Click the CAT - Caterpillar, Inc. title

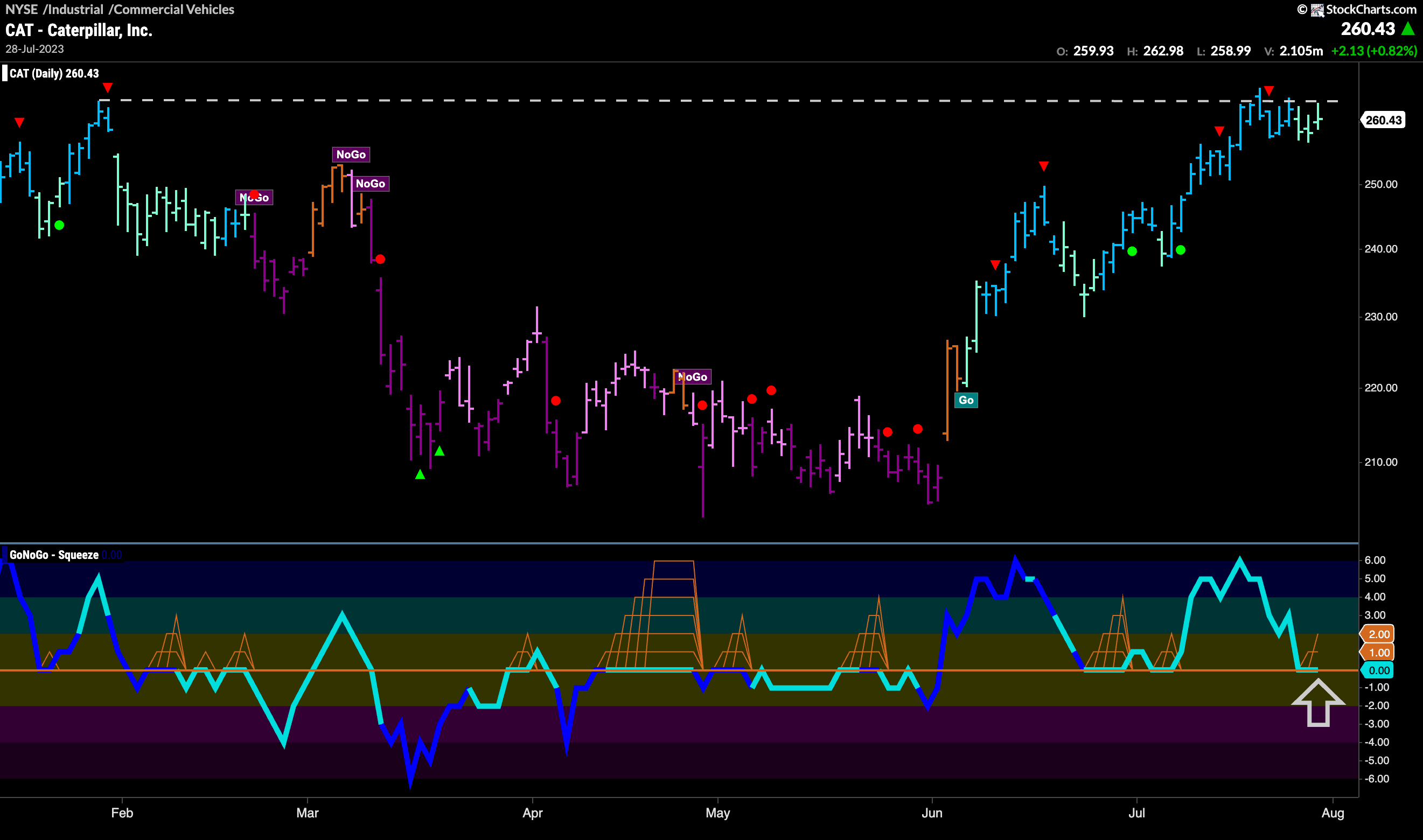[x=79, y=30]
